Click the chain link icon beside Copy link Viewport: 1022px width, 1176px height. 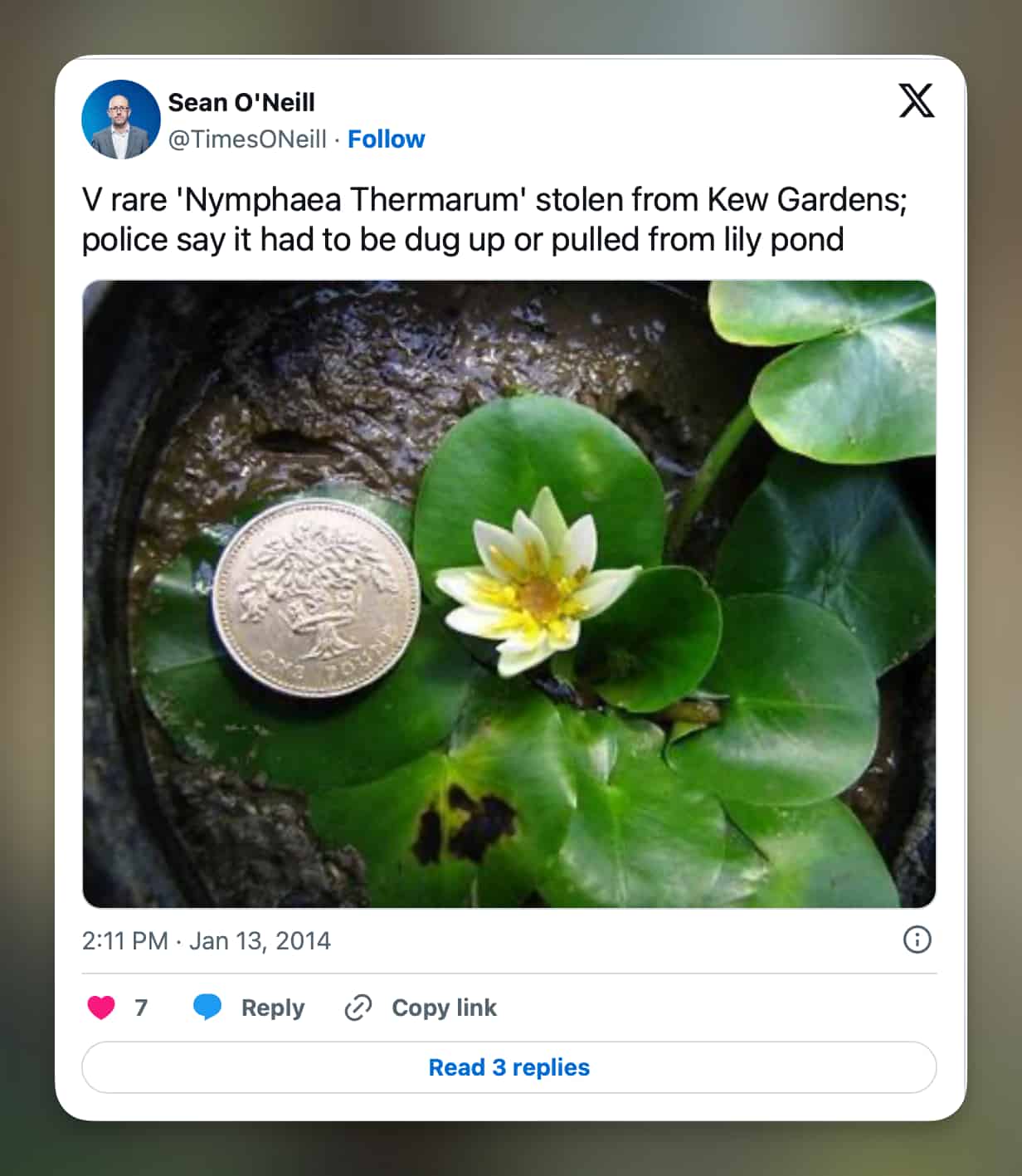357,1008
